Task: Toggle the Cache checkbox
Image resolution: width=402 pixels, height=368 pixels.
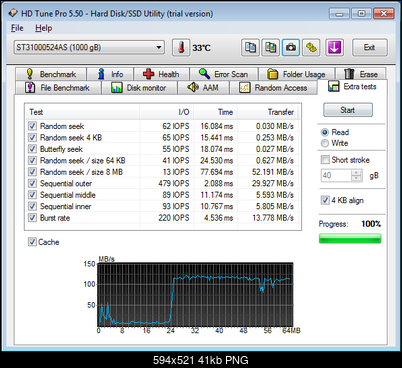Action: click(32, 242)
